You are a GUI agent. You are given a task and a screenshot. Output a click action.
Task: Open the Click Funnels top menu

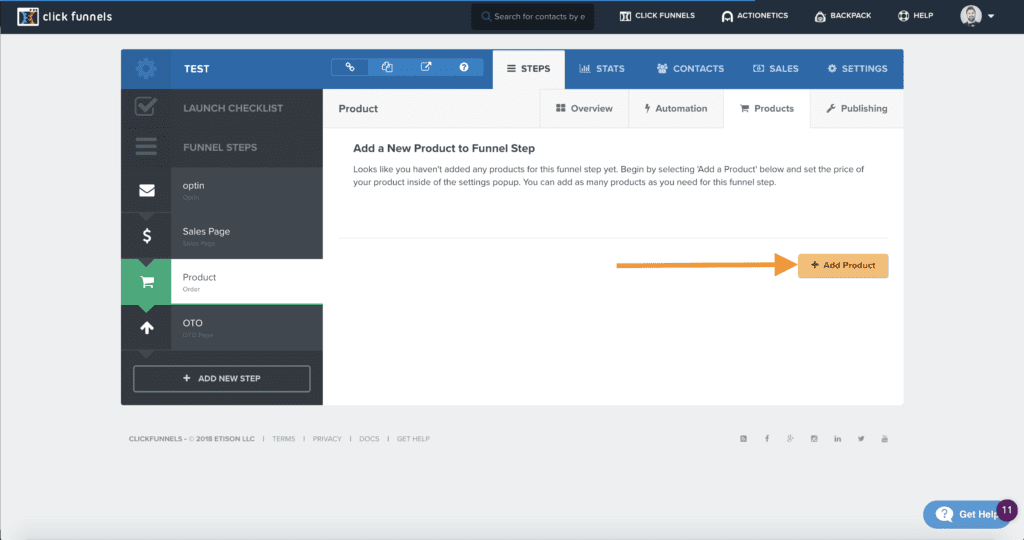[x=657, y=16]
